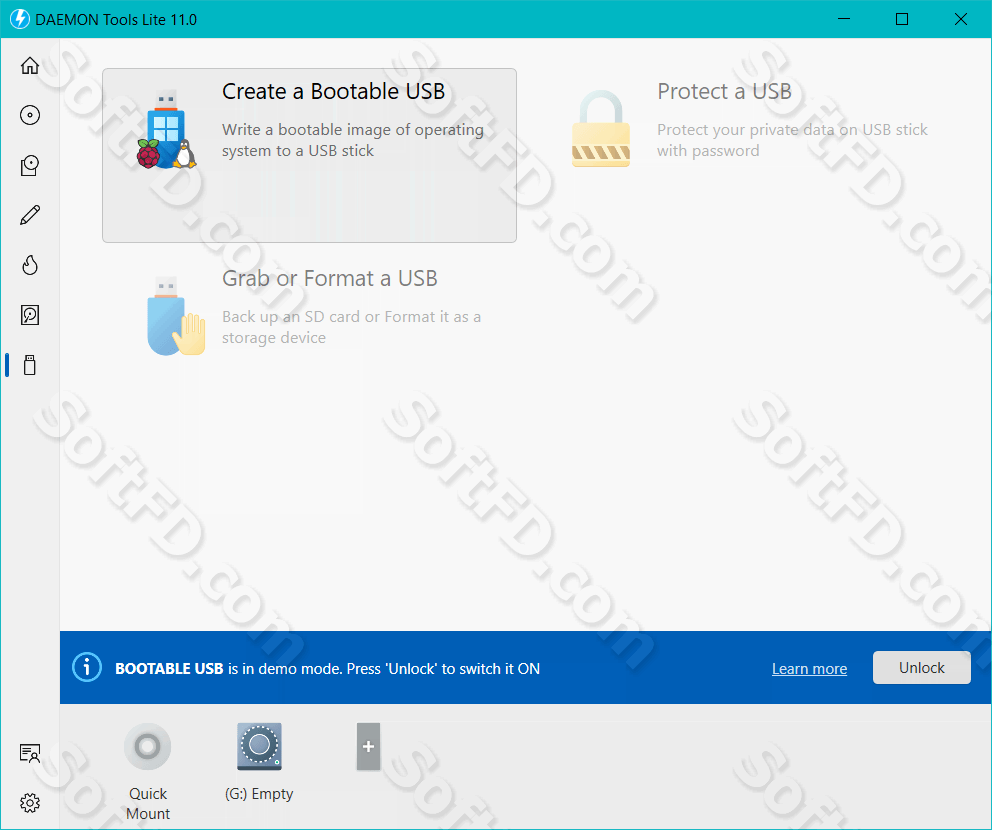Viewport: 992px width, 830px height.
Task: Open the virtual HDD sidebar icon
Action: [30, 314]
